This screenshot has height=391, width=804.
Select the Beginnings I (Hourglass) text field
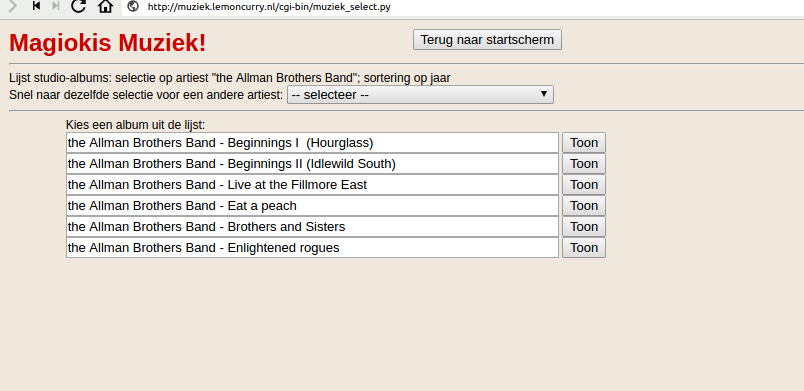[312, 142]
